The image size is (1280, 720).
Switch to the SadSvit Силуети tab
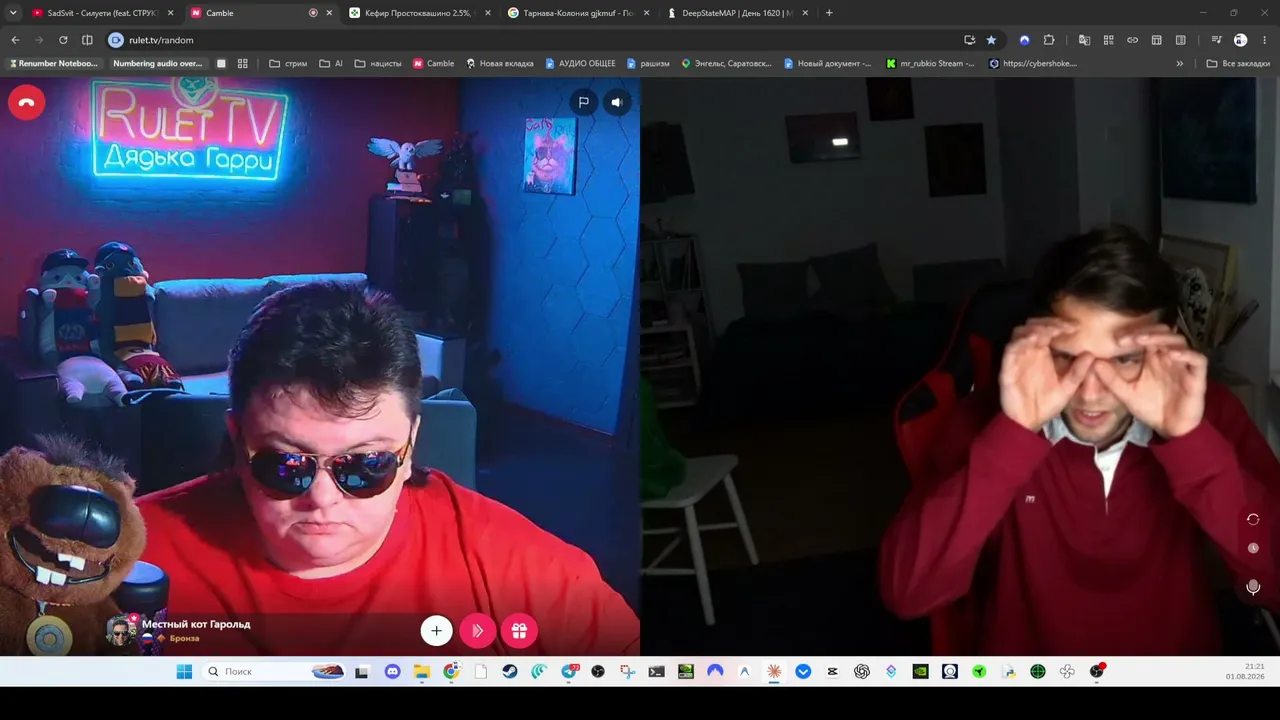click(103, 13)
